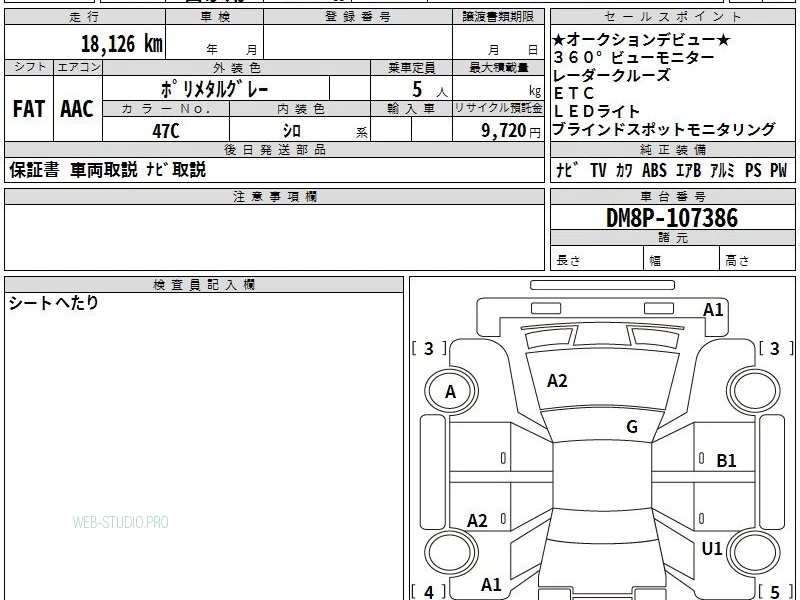Image resolution: width=800 pixels, height=600 pixels.
Task: Click the rear right wheel in diagram
Action: (x=754, y=553)
